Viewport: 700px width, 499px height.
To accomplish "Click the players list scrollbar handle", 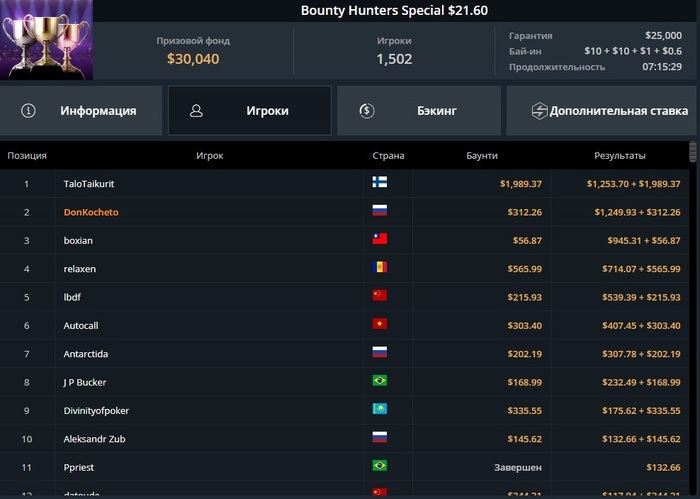I will point(693,152).
